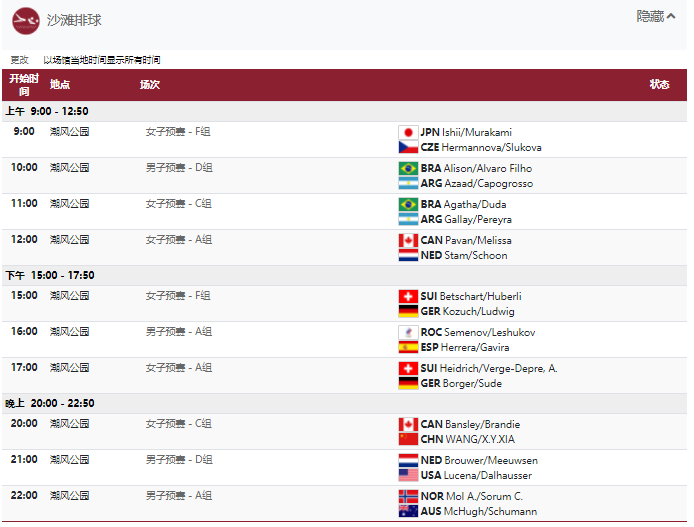Click the Netherlands flag beside Brouwer/Meeuwsen

click(408, 460)
